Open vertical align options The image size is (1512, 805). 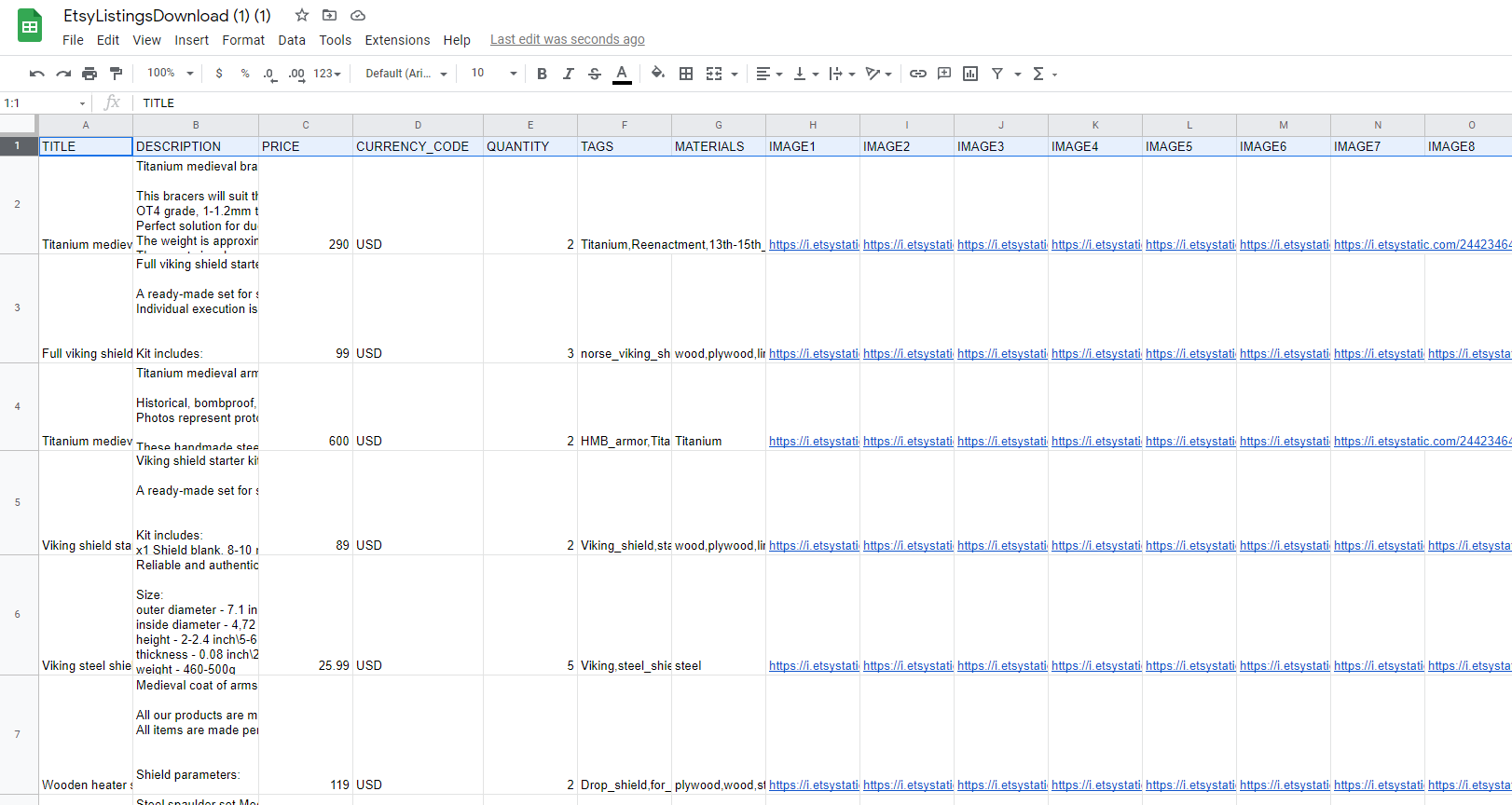coord(805,74)
